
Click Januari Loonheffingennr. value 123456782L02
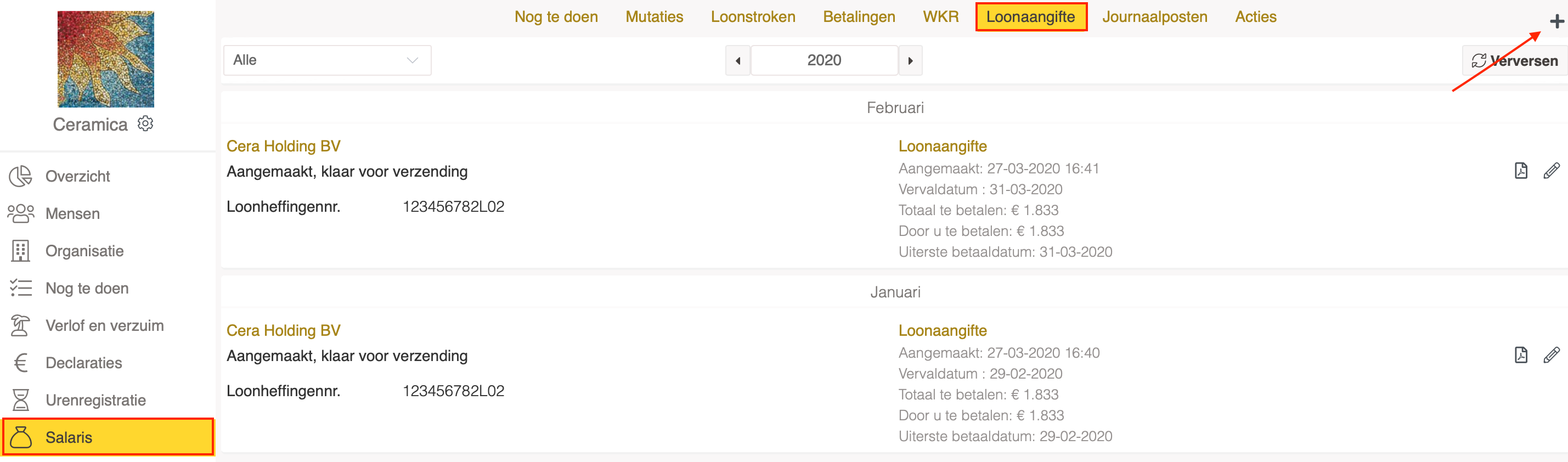(x=454, y=391)
